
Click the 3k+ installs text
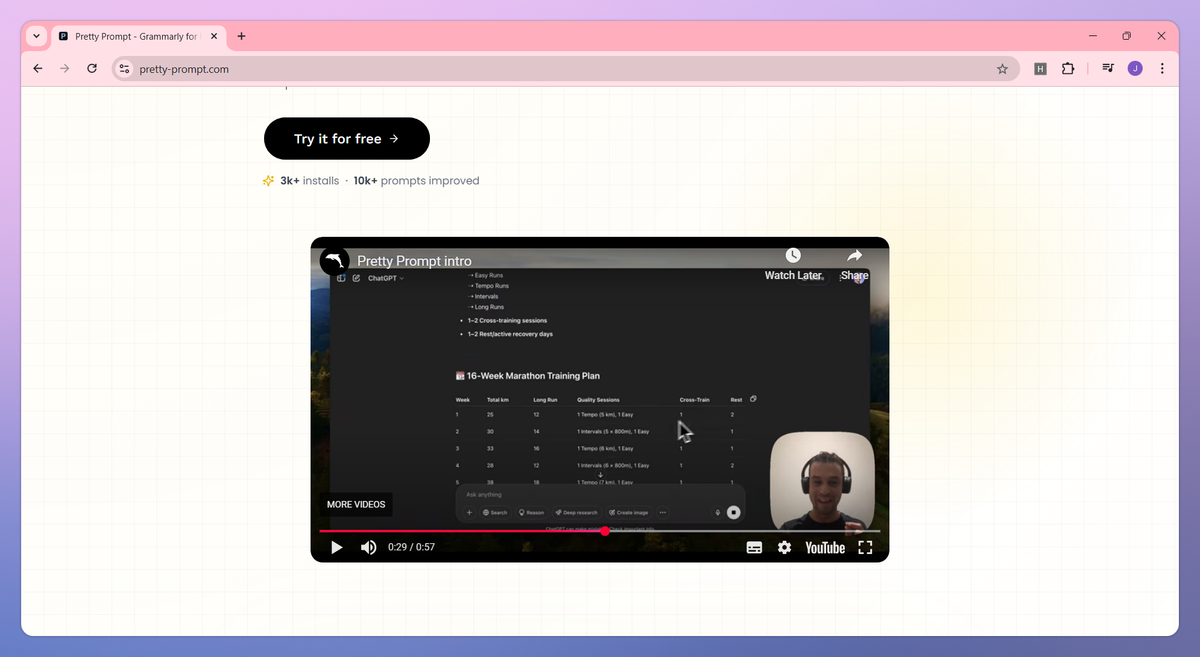[x=311, y=181]
